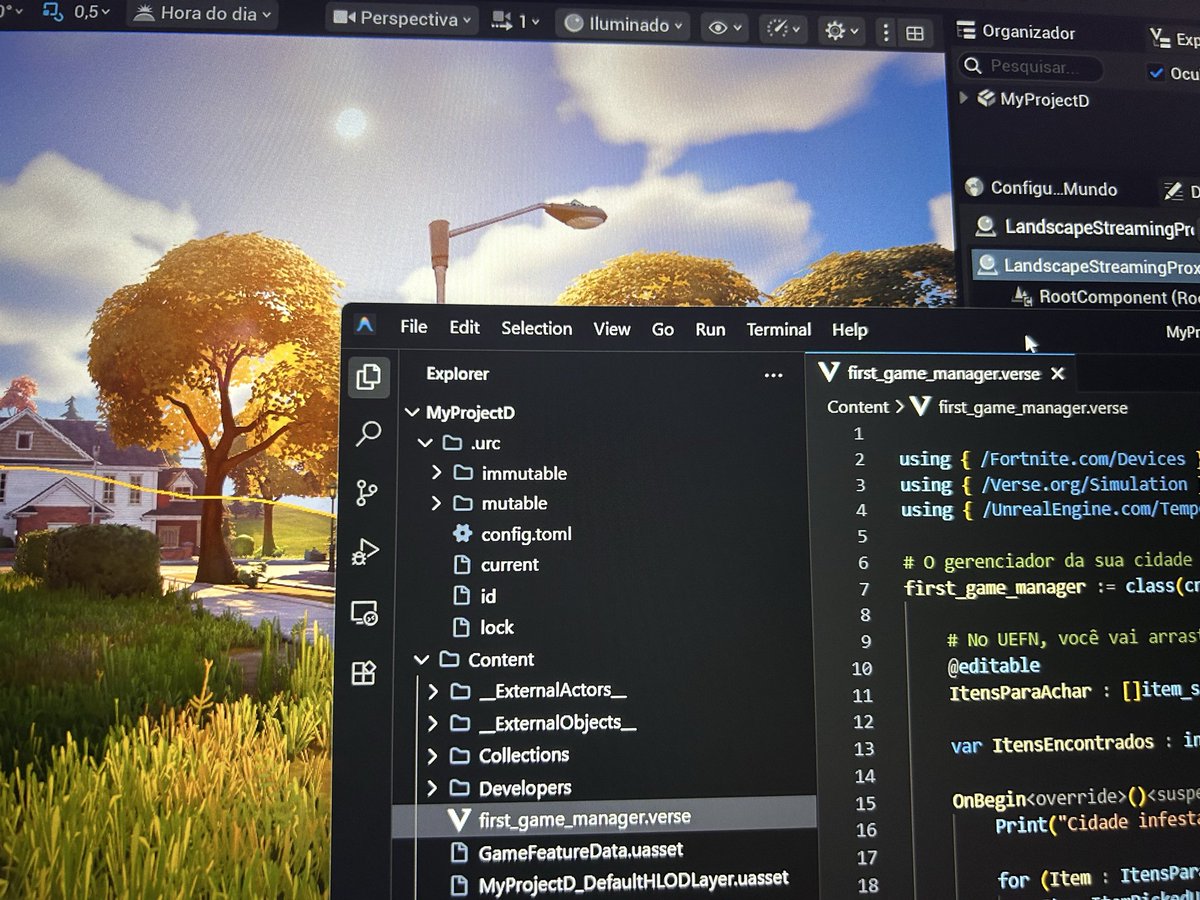Image resolution: width=1200 pixels, height=900 pixels.
Task: Click Verse icon of first_game_manager.verse in tree
Action: point(459,820)
